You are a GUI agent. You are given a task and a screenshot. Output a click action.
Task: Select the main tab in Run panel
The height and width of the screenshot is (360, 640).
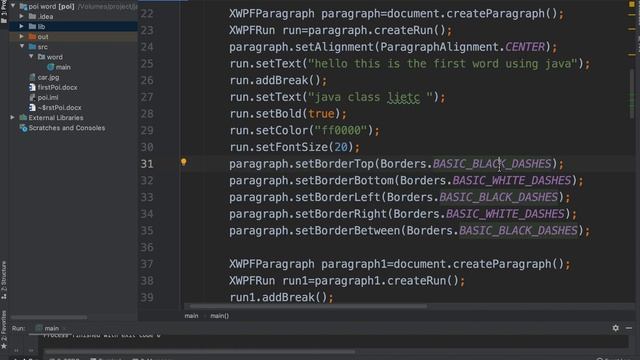[x=51, y=328]
